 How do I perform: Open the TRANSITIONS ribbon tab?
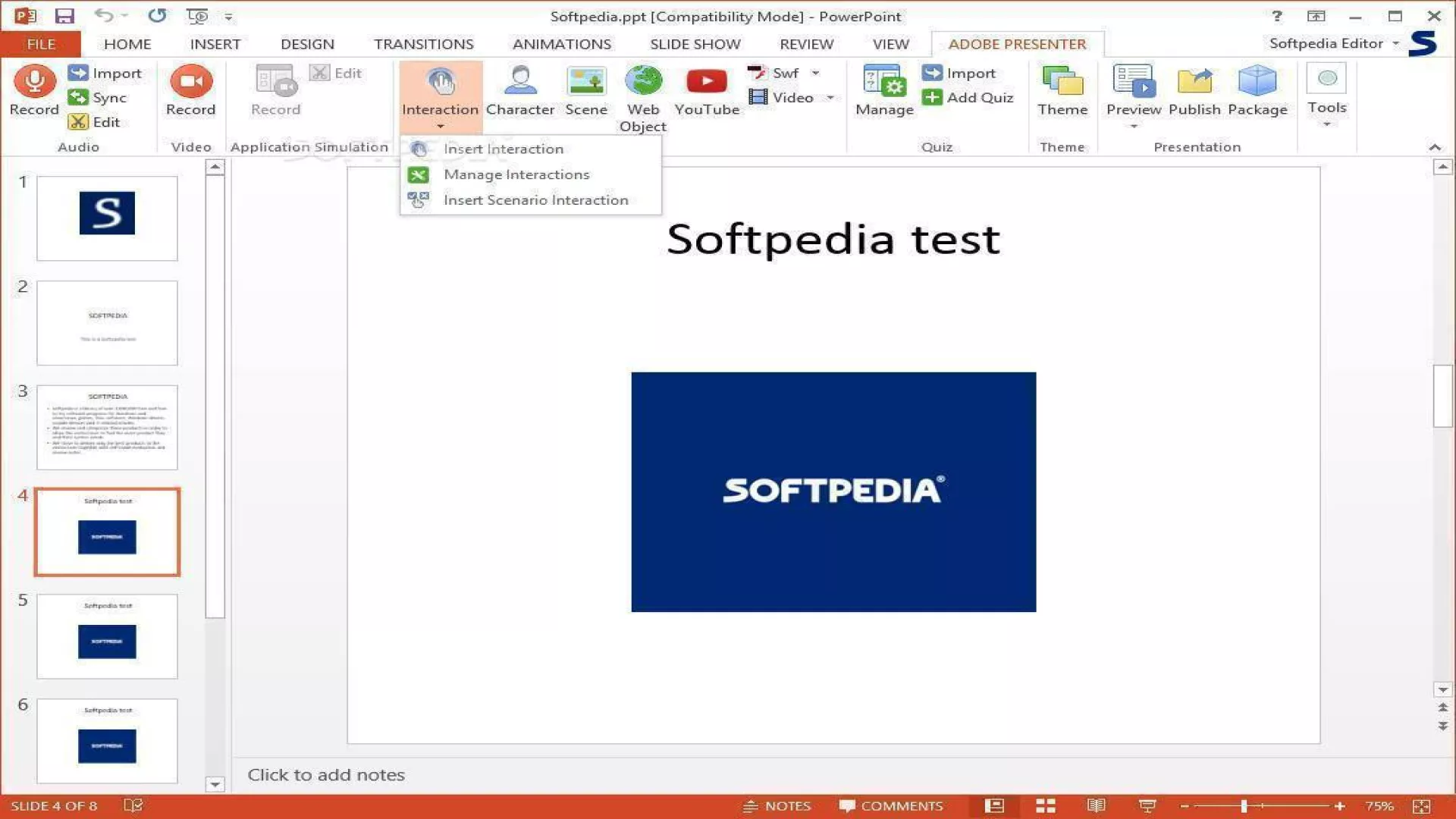pyautogui.click(x=423, y=44)
